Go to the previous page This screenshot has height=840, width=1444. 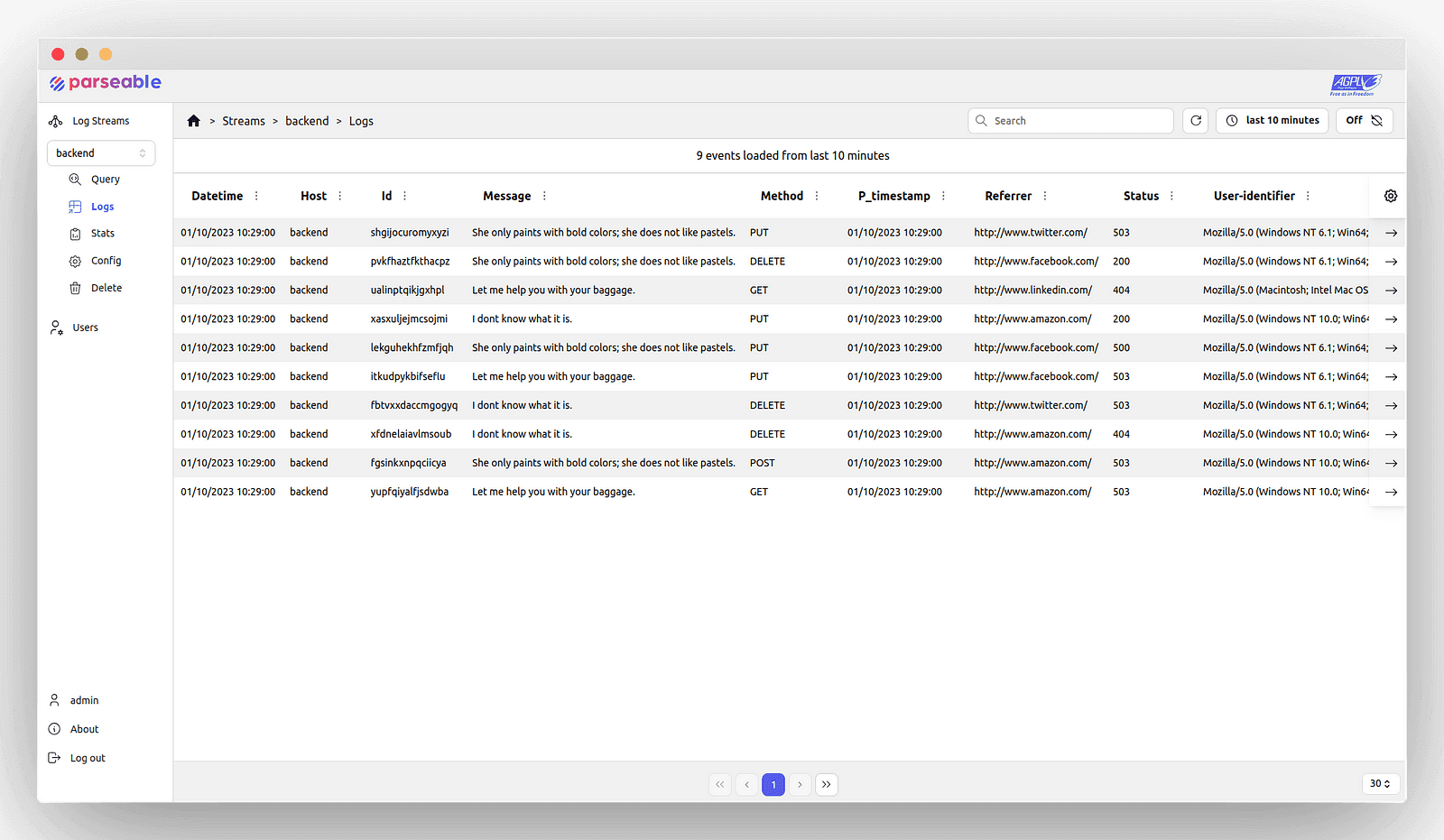pyautogui.click(x=747, y=785)
